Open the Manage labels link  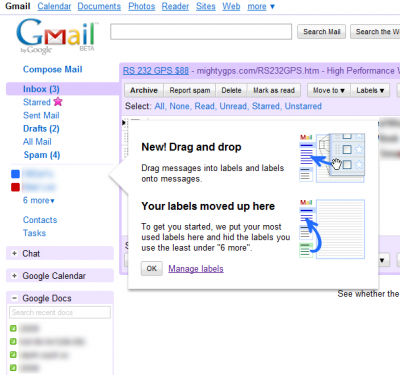click(x=196, y=269)
